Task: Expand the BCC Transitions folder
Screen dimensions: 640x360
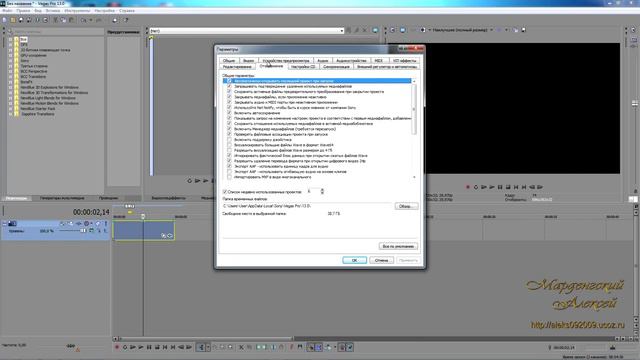Action: tap(10, 76)
